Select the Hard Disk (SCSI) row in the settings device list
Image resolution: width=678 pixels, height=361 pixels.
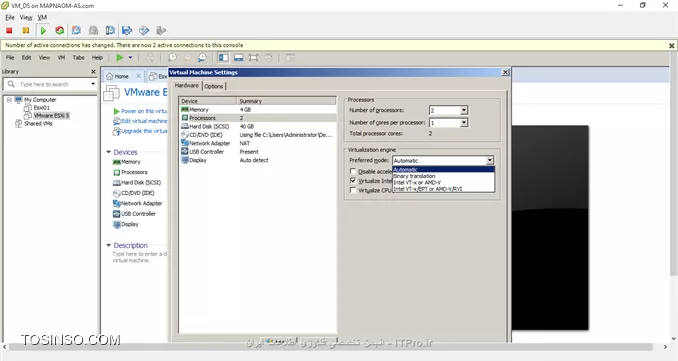(x=258, y=126)
